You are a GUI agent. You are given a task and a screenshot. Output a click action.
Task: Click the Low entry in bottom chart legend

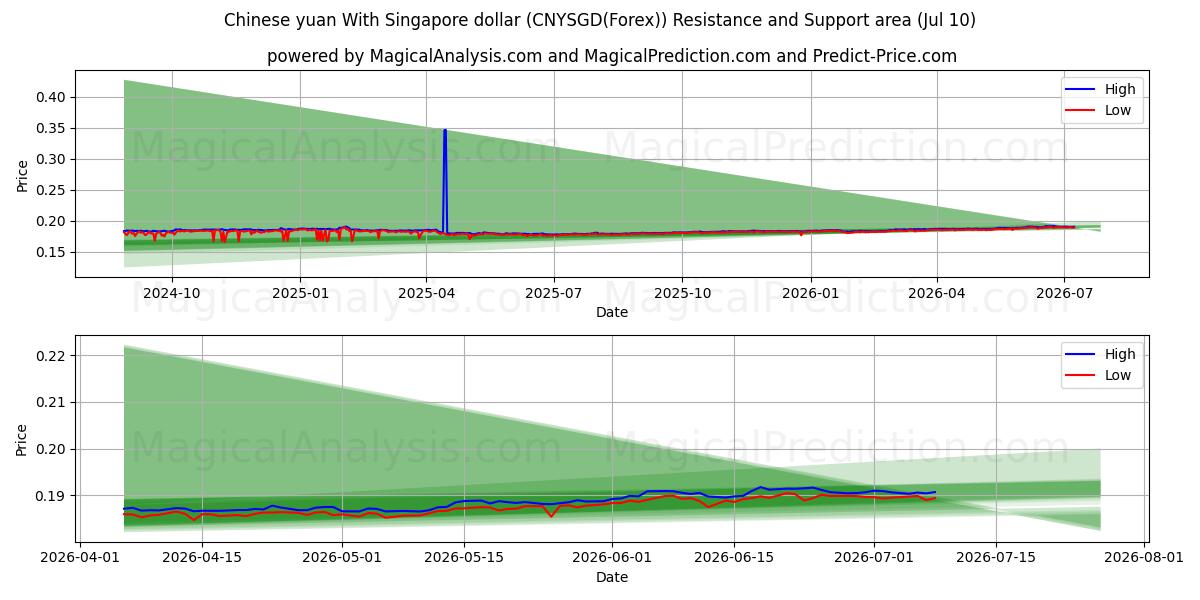[1099, 376]
